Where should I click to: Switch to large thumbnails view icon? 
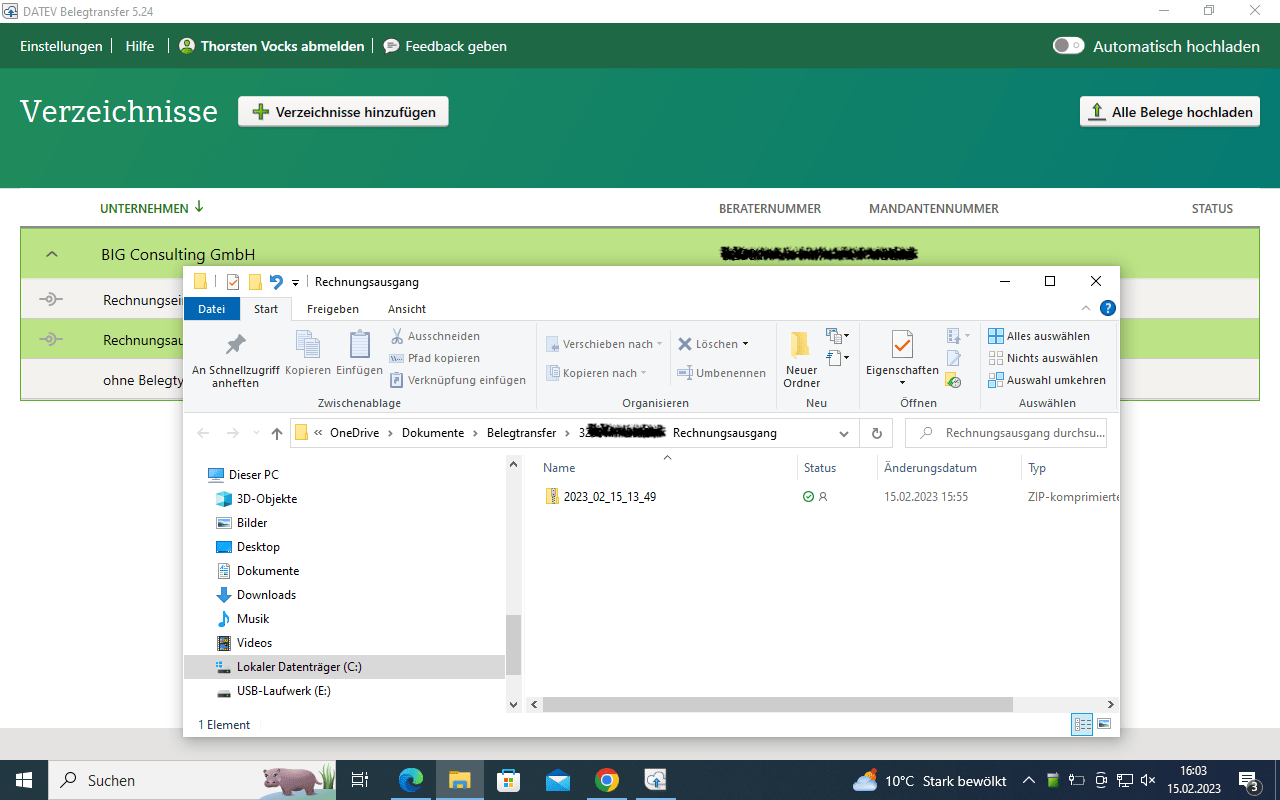pos(1105,725)
